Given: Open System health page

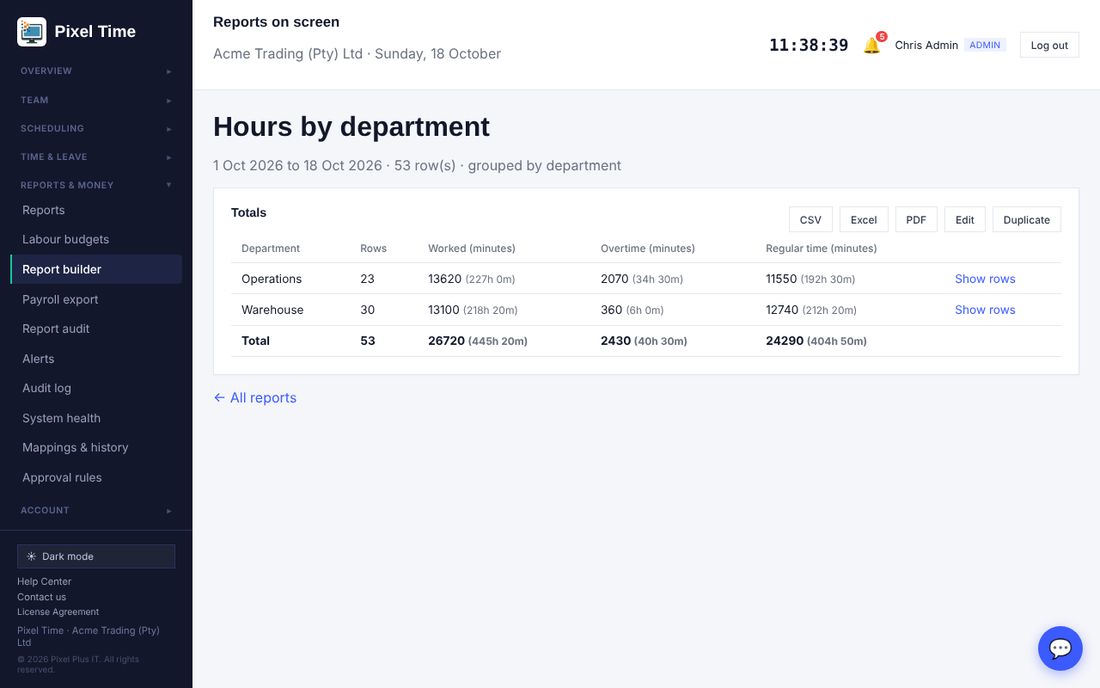Looking at the screenshot, I should pyautogui.click(x=96, y=418).
